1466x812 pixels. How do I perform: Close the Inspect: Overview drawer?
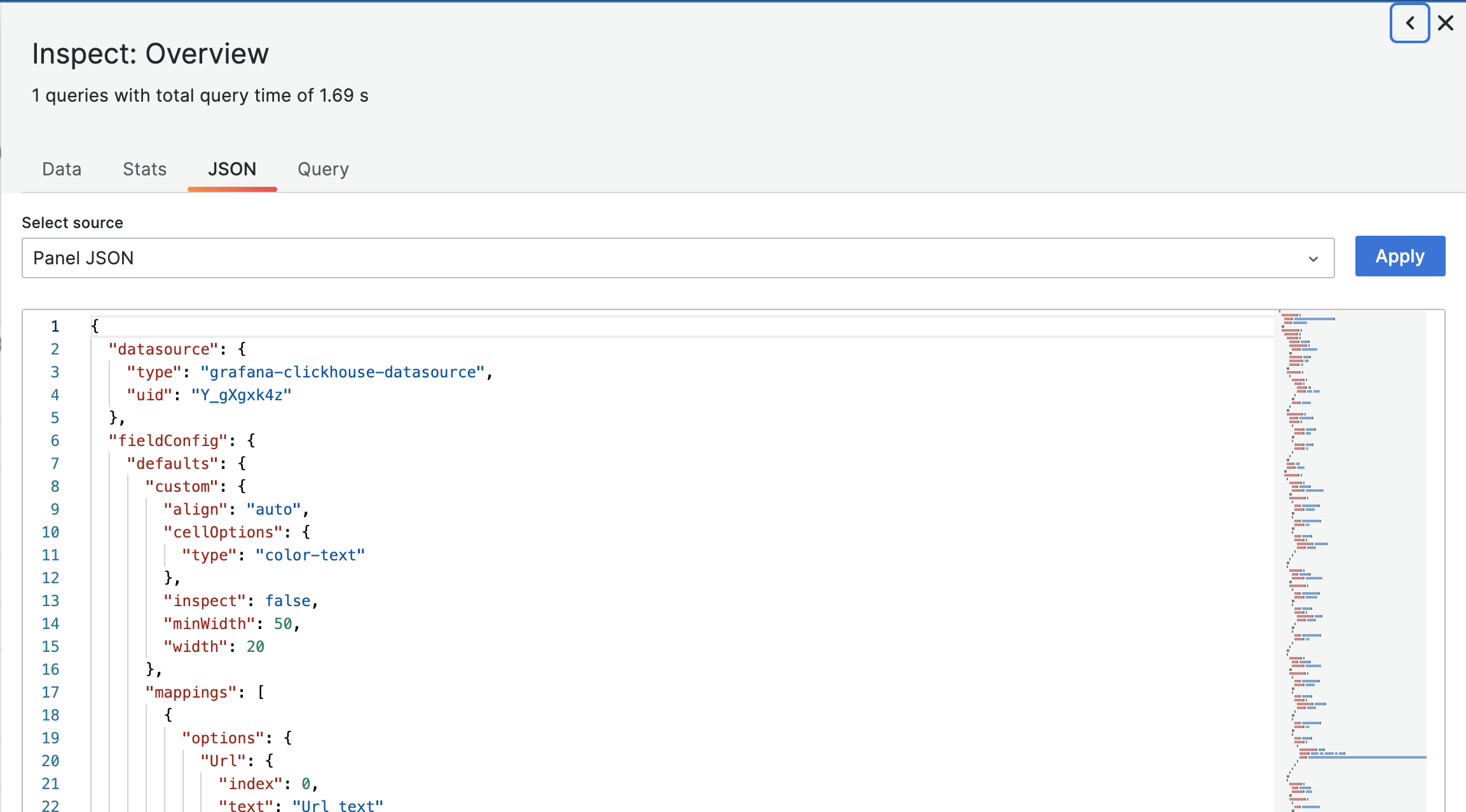pos(1446,22)
